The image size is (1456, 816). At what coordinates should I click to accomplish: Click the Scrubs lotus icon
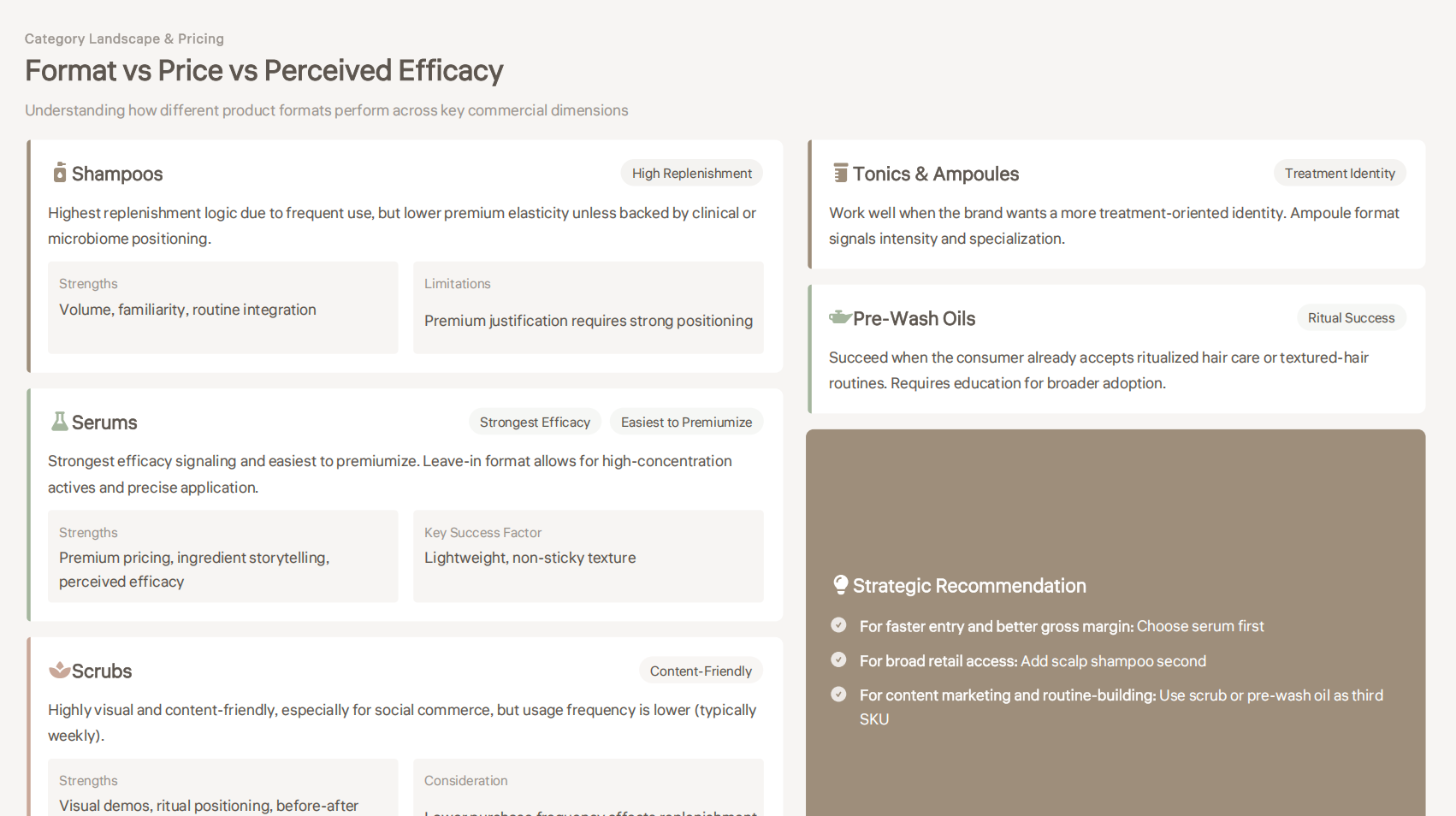[x=59, y=670]
